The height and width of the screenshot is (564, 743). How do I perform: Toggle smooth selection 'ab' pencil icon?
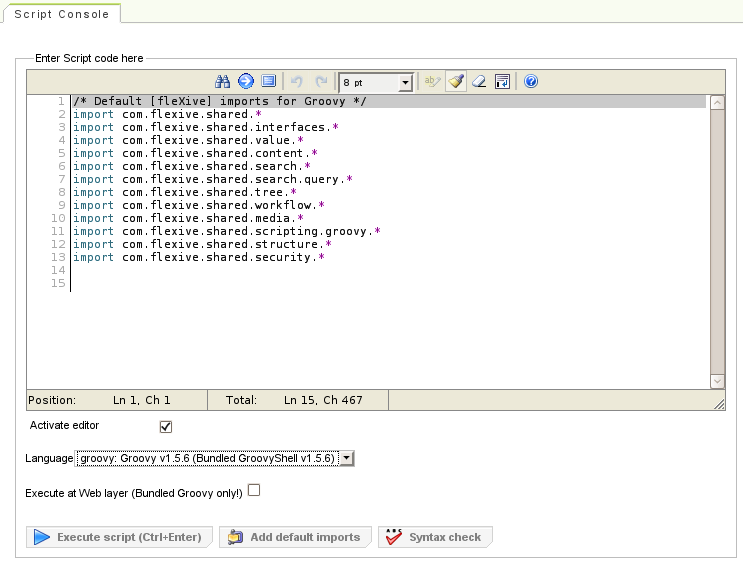[x=432, y=82]
